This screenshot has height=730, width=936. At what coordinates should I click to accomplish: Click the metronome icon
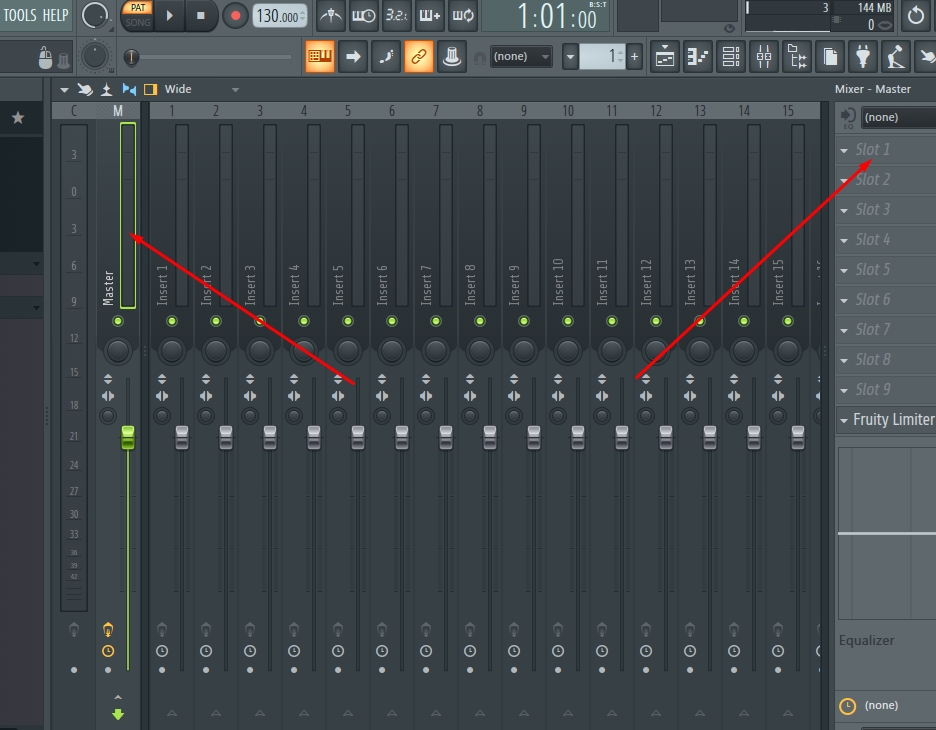(x=331, y=16)
